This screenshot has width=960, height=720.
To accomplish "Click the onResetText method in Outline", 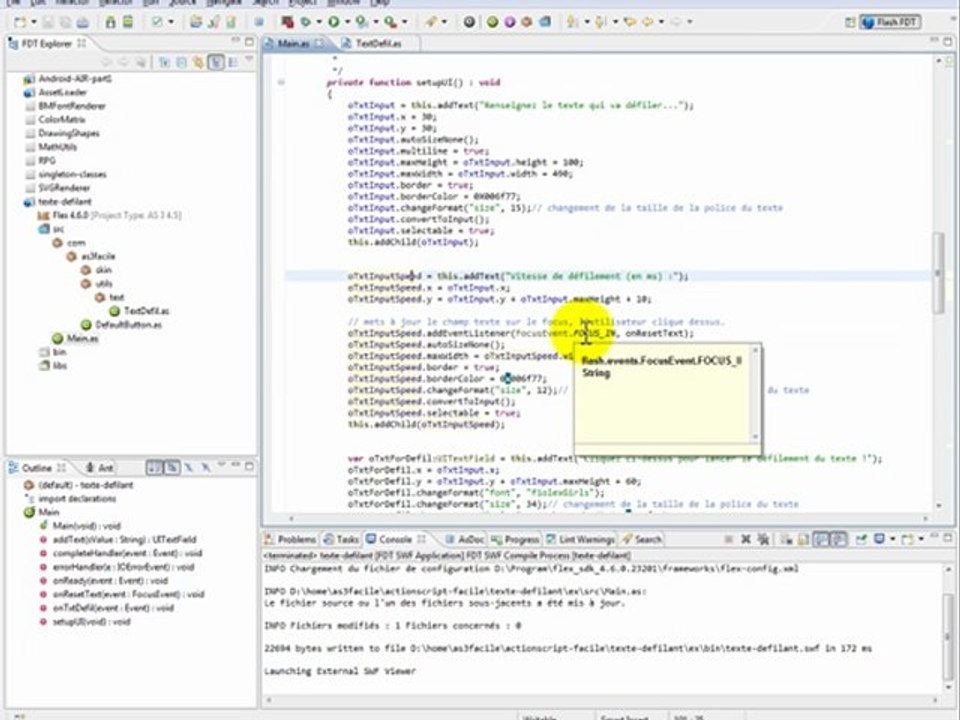I will tap(126, 594).
